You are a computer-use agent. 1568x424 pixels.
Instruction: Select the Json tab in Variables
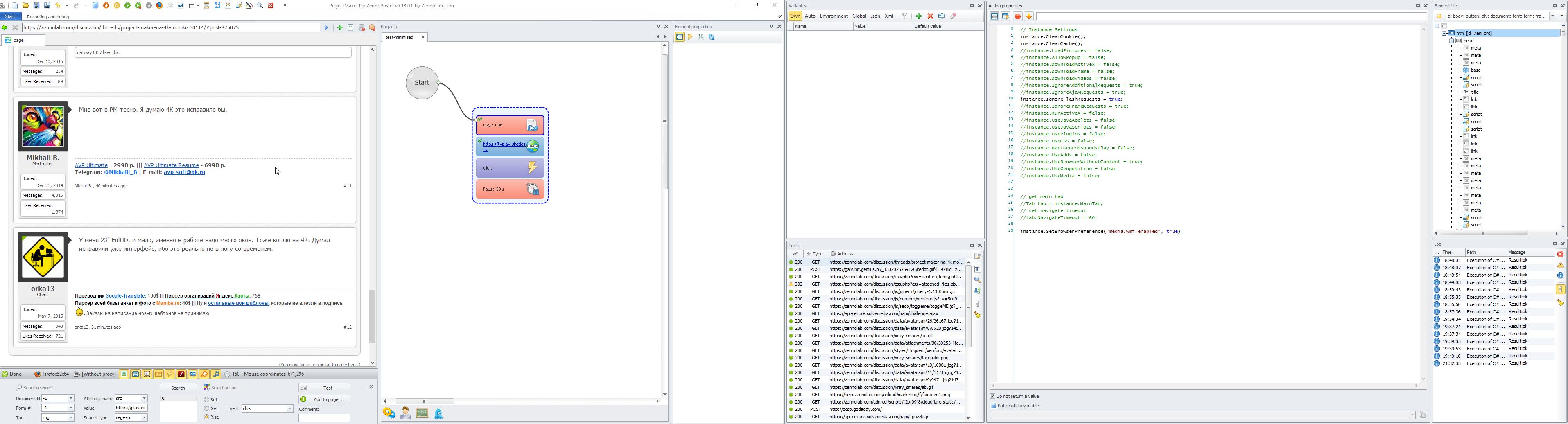pyautogui.click(x=875, y=16)
